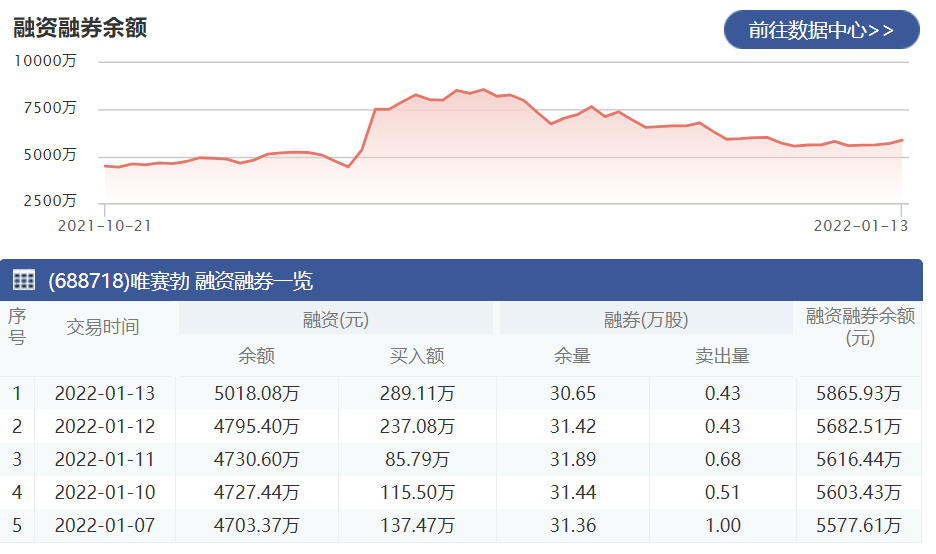Select the 2022-01-12 row date
The height and width of the screenshot is (554, 936).
tap(104, 426)
